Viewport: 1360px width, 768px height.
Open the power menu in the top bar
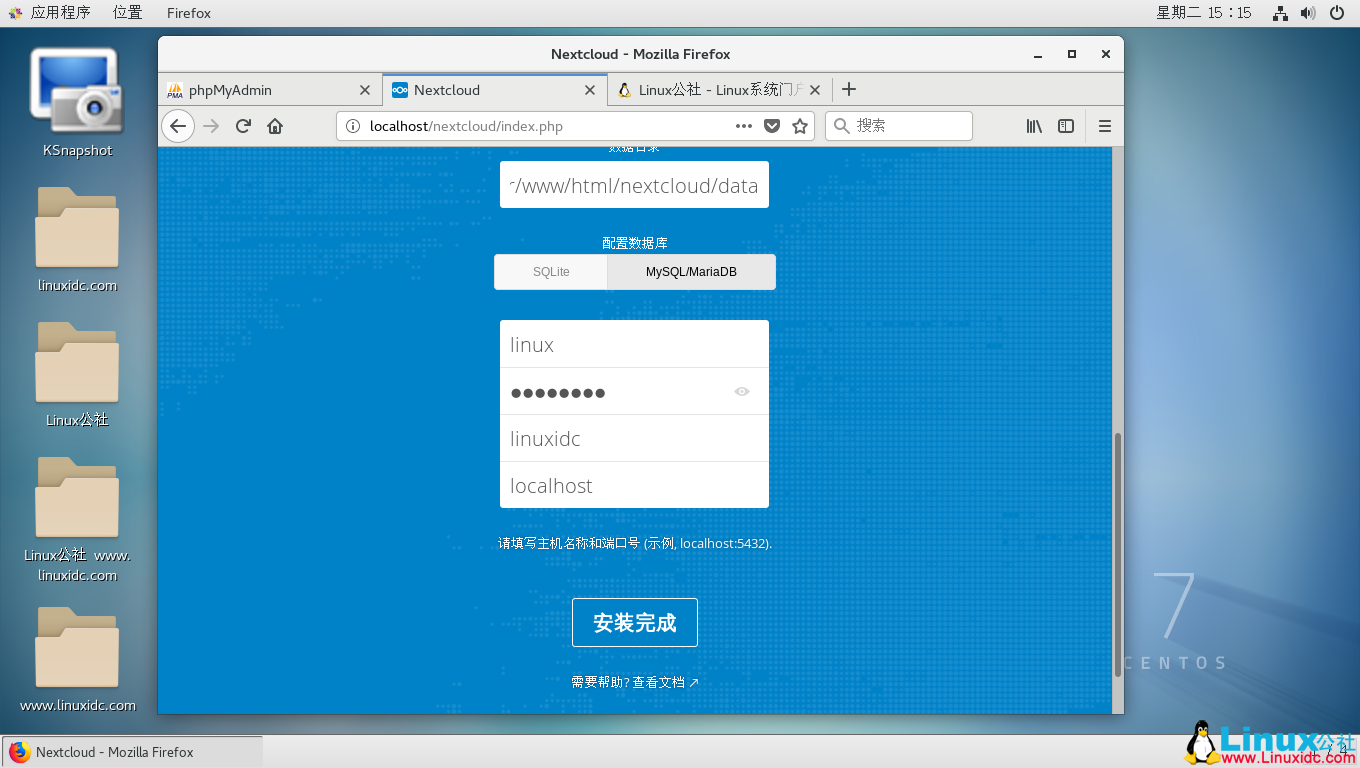(x=1338, y=13)
